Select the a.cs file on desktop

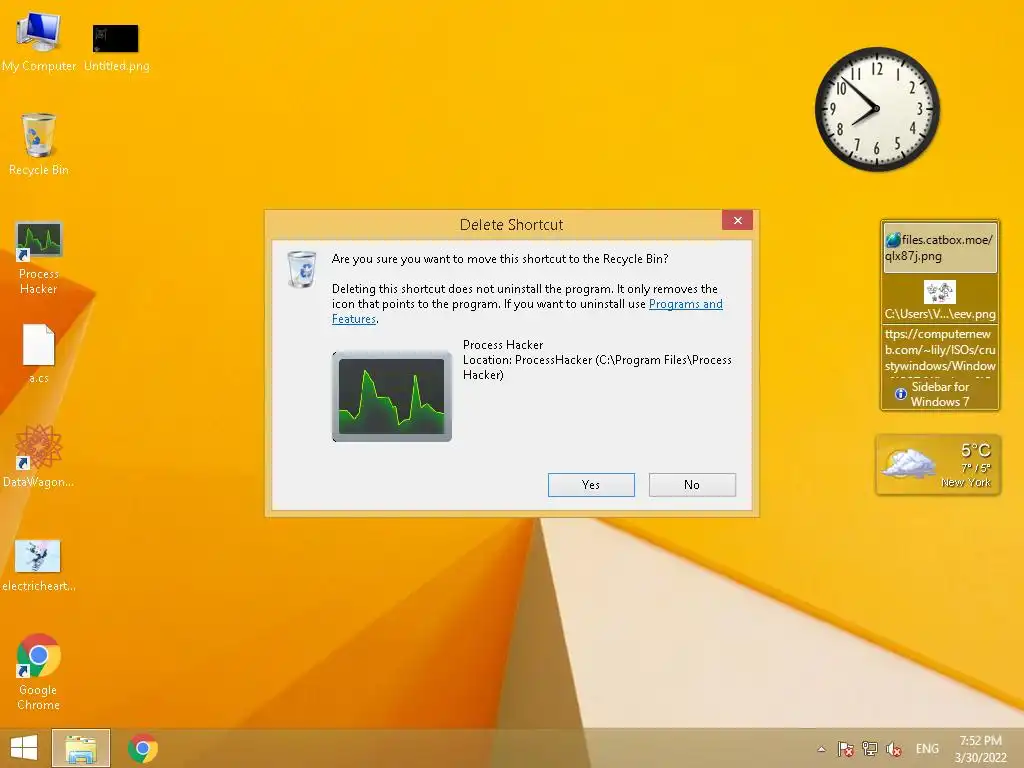pyautogui.click(x=39, y=353)
